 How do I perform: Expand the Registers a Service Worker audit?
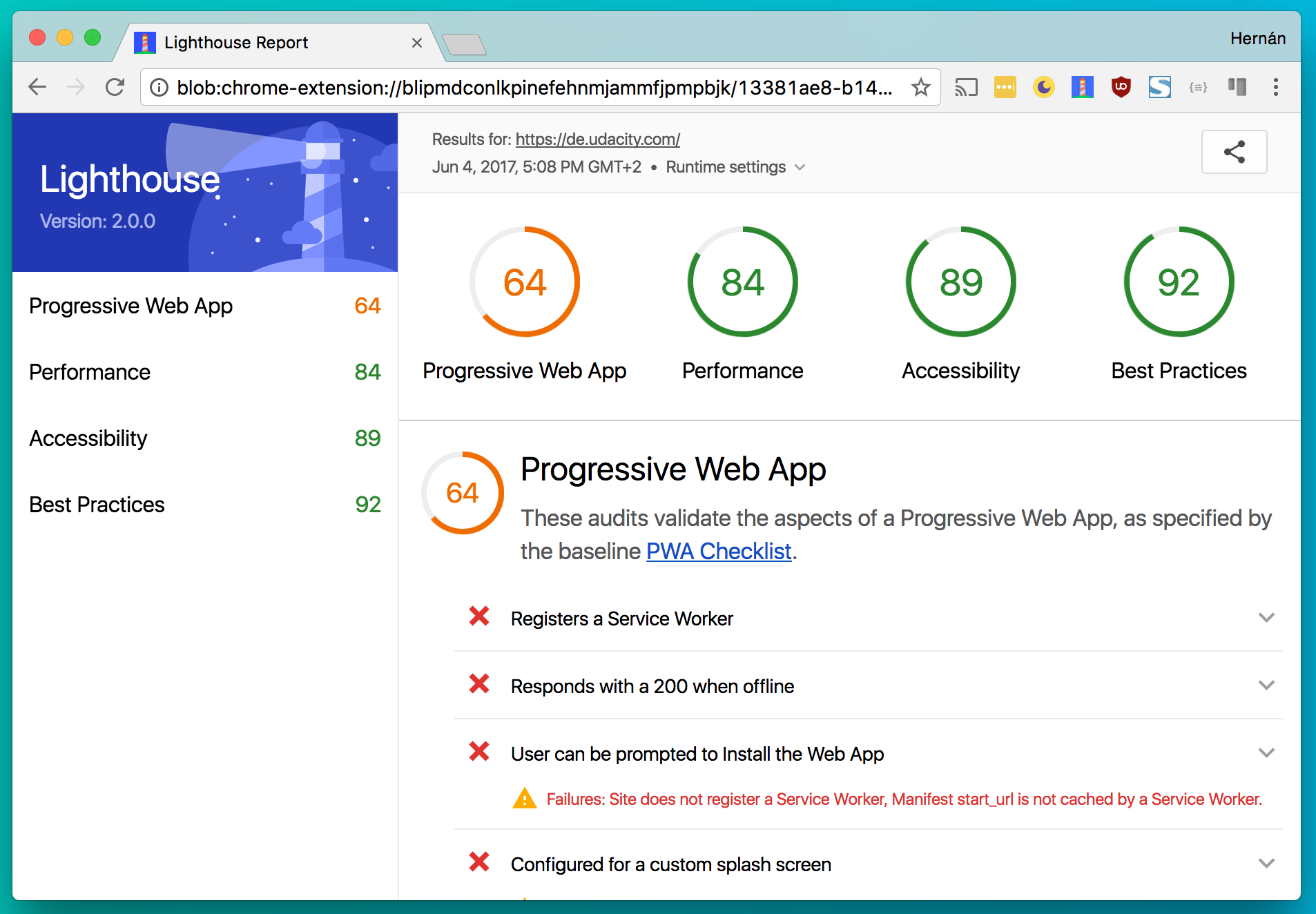tap(1266, 618)
